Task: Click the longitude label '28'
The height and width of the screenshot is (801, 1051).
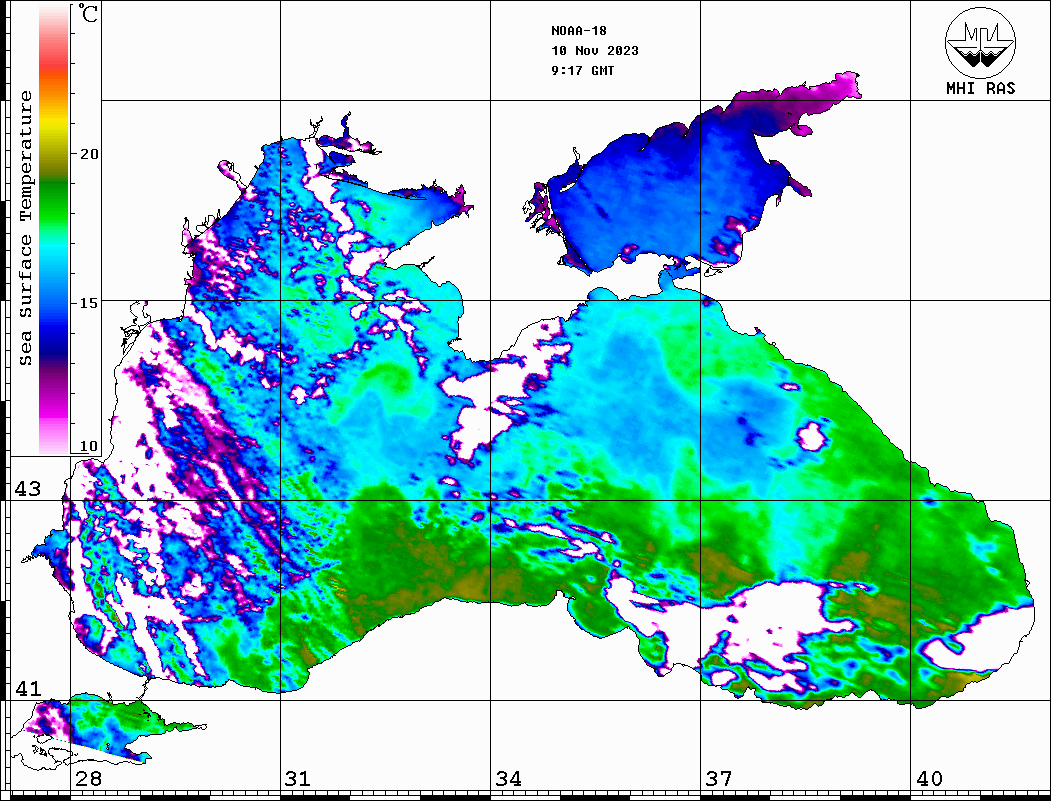Action: [88, 779]
